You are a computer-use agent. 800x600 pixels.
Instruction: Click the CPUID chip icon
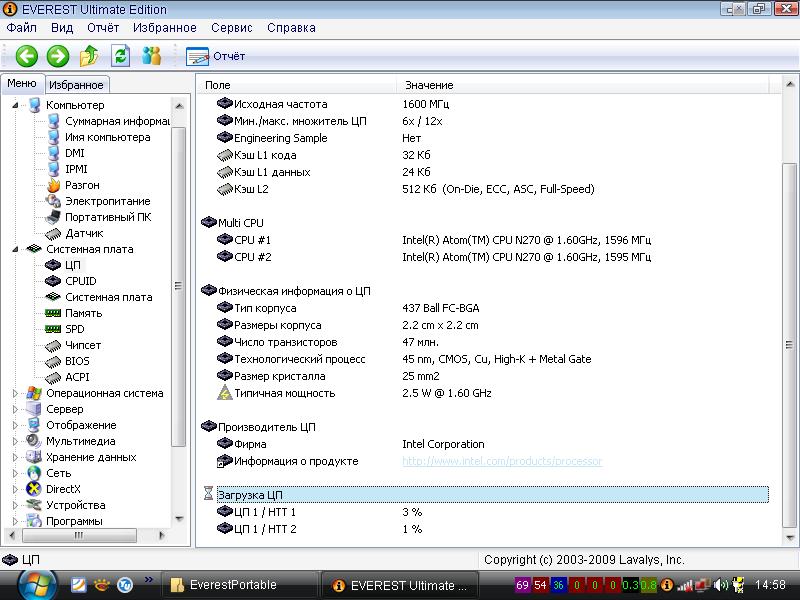tap(53, 281)
